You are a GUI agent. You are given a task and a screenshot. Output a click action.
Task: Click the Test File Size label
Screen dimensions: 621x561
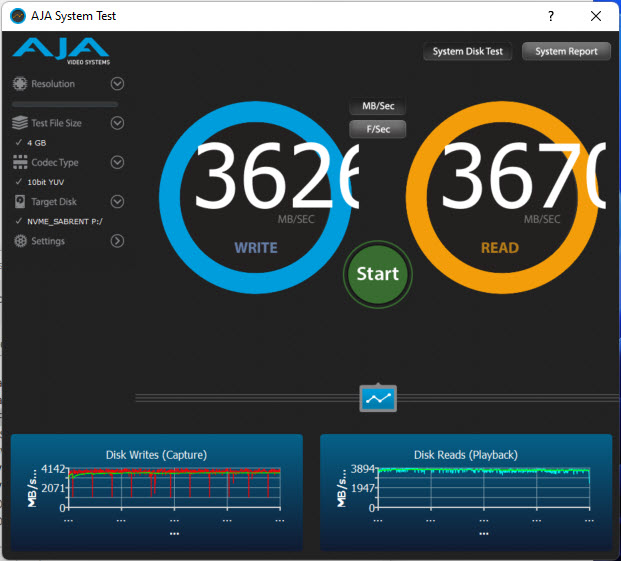click(x=57, y=123)
